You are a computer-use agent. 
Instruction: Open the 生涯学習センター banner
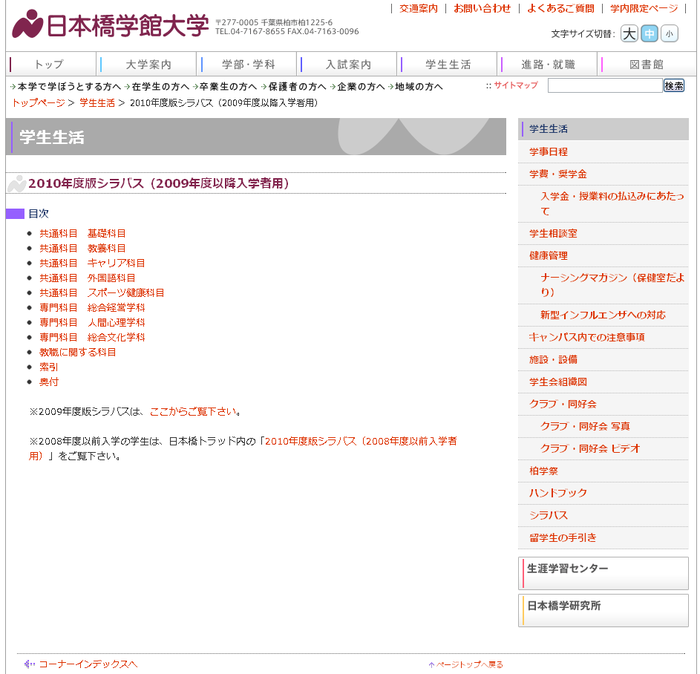(603, 573)
